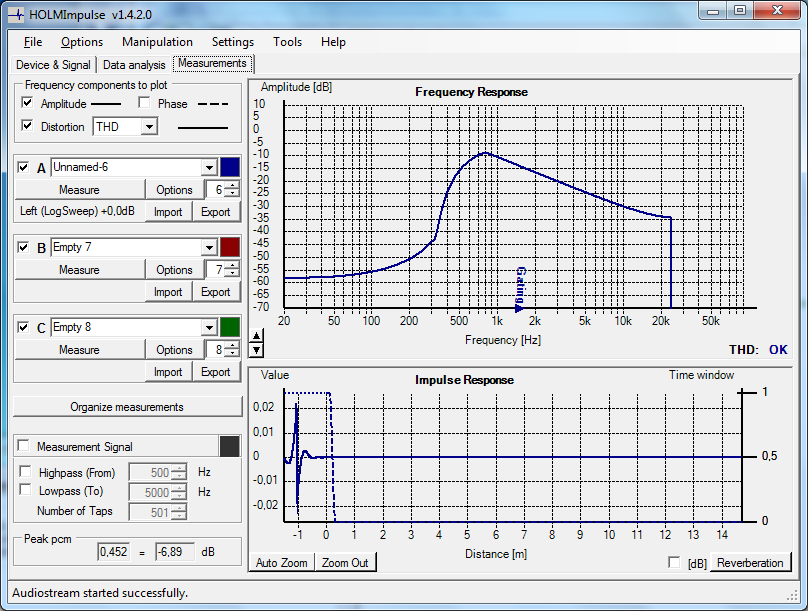Viewport: 808px width, 611px height.
Task: Import data into slot C
Action: point(168,371)
